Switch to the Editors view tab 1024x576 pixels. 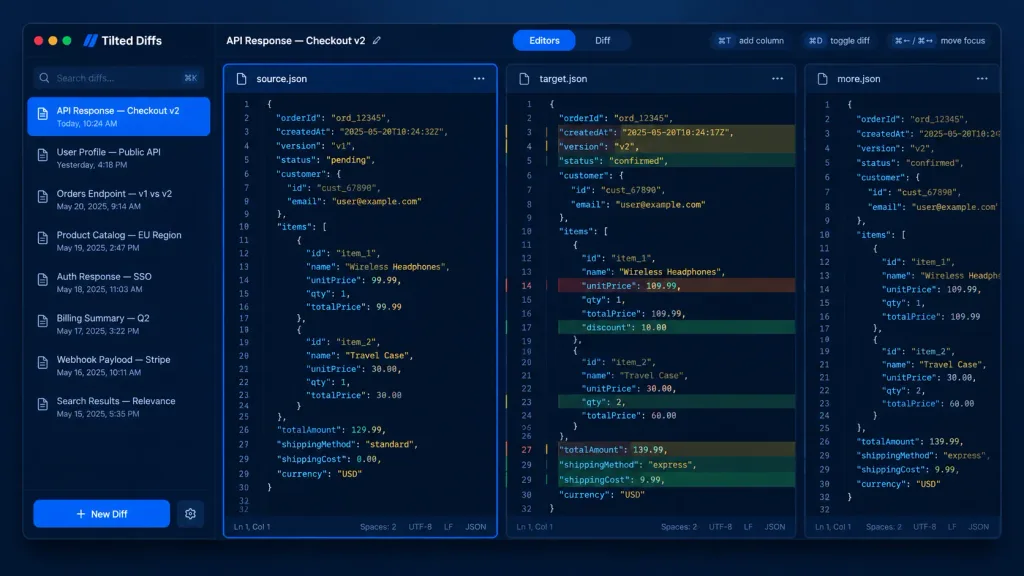pos(544,40)
